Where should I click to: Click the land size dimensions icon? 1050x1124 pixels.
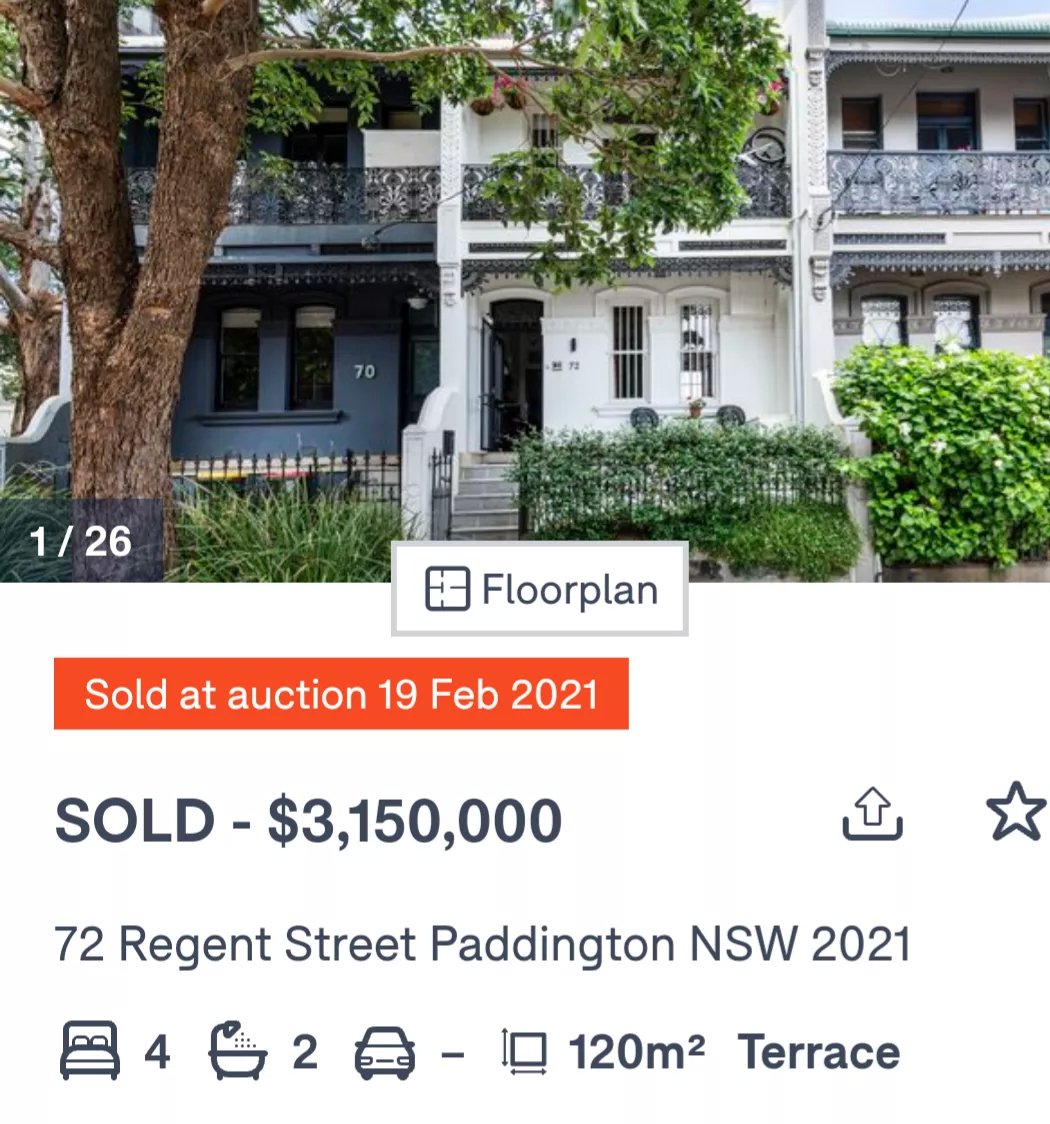click(x=525, y=1052)
